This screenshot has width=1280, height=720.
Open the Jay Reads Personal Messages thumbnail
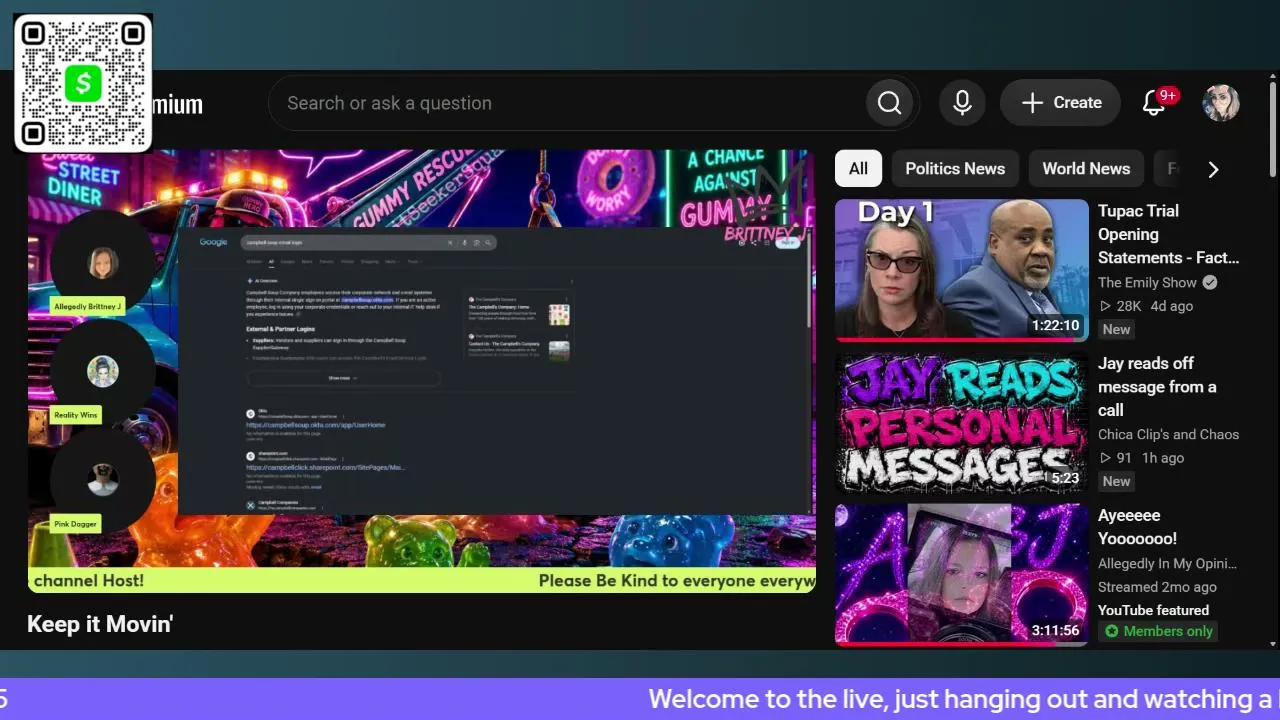click(x=962, y=422)
